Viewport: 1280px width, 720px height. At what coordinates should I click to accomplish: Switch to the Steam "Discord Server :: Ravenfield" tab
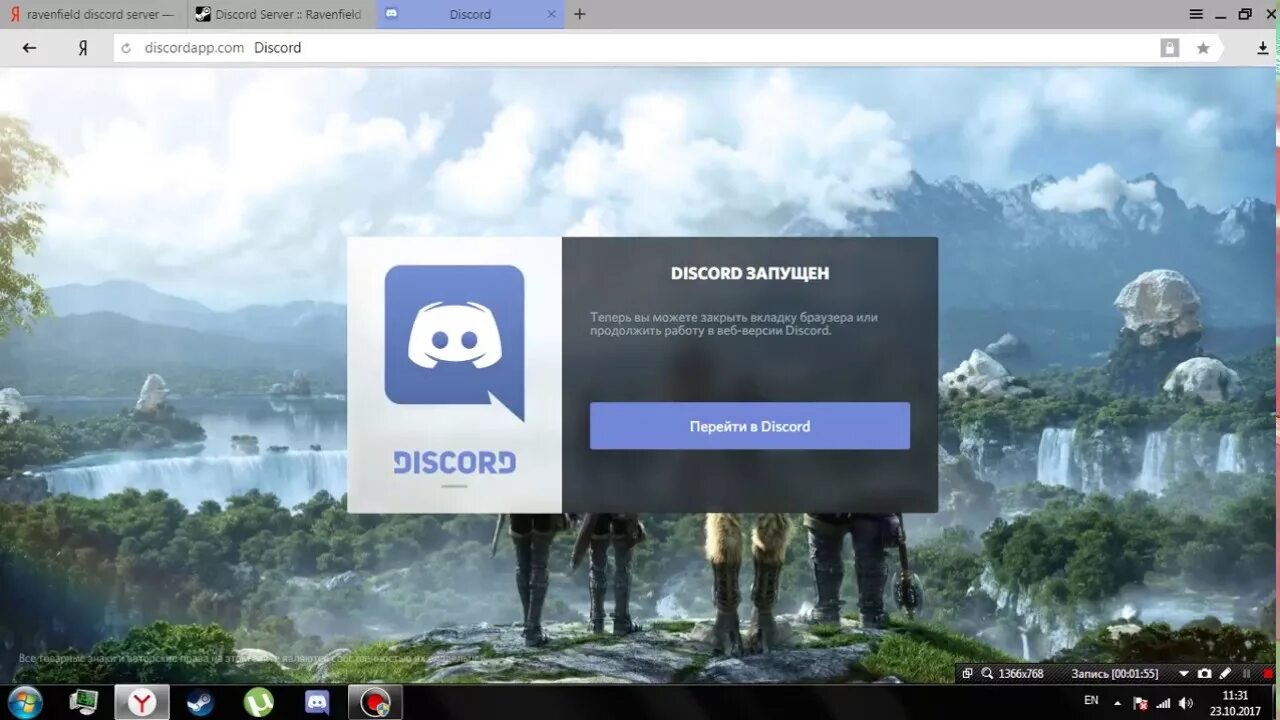282,14
